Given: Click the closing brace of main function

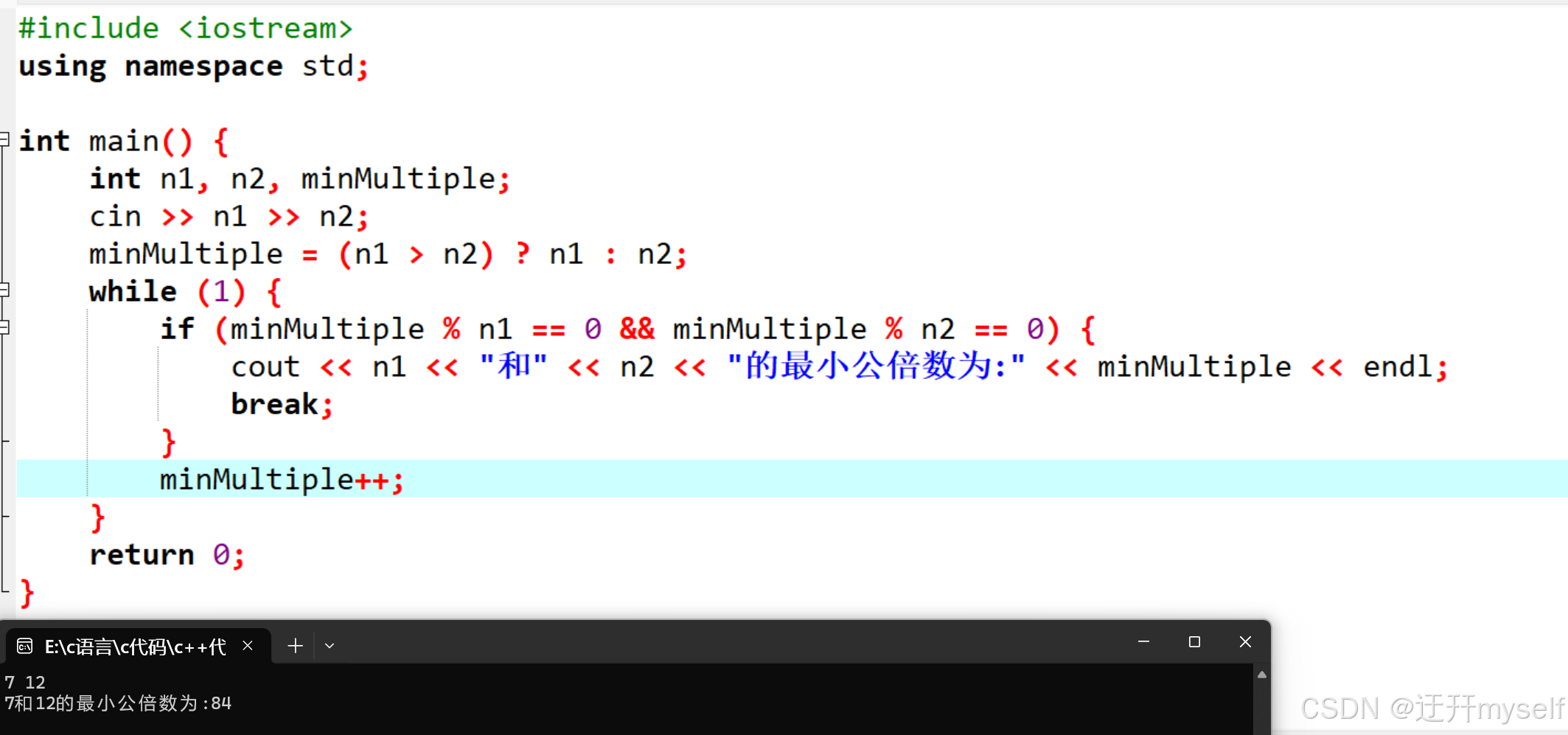Looking at the screenshot, I should [x=27, y=593].
